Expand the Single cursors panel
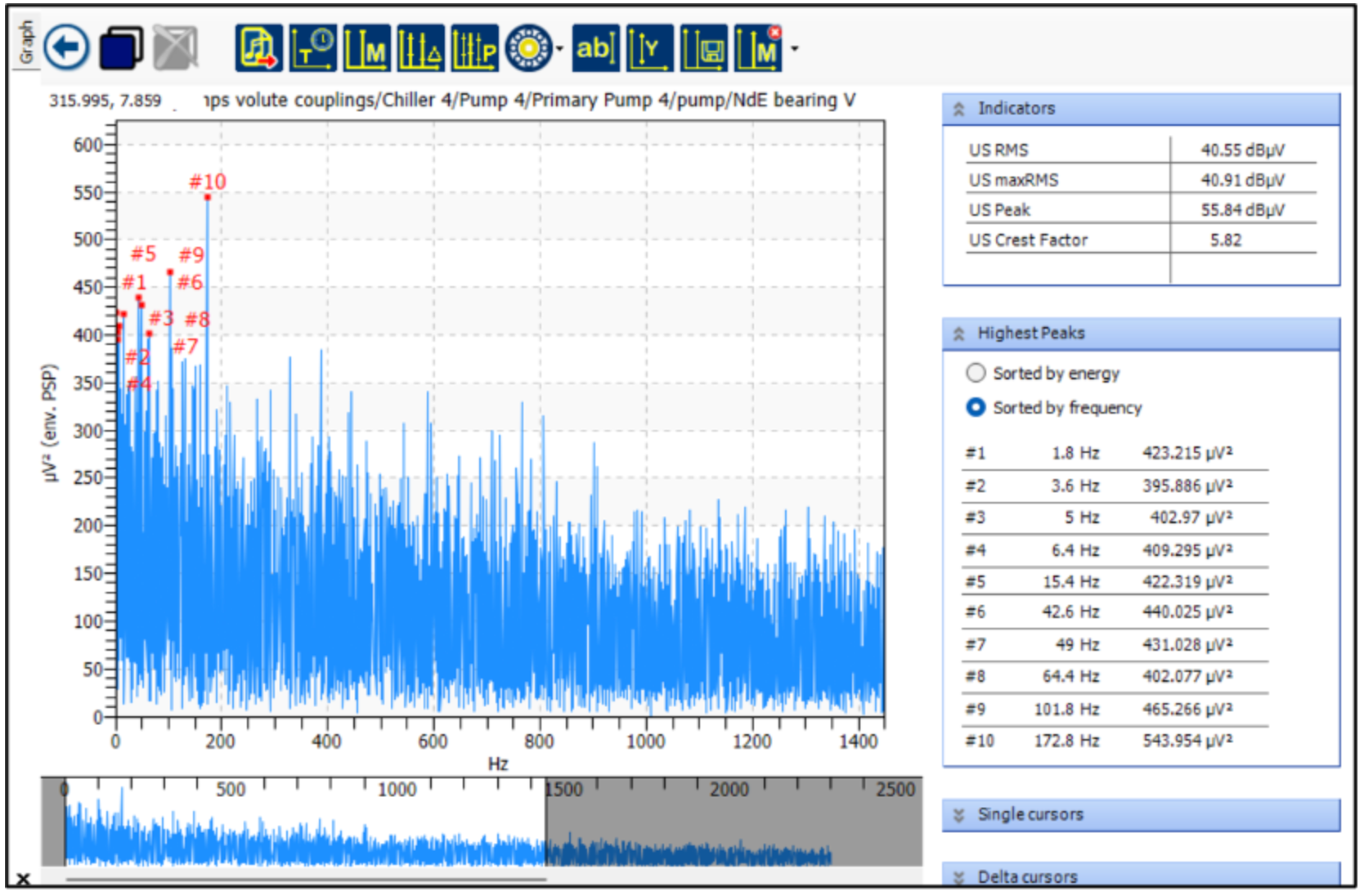Image resolution: width=1364 pixels, height=896 pixels. click(959, 815)
